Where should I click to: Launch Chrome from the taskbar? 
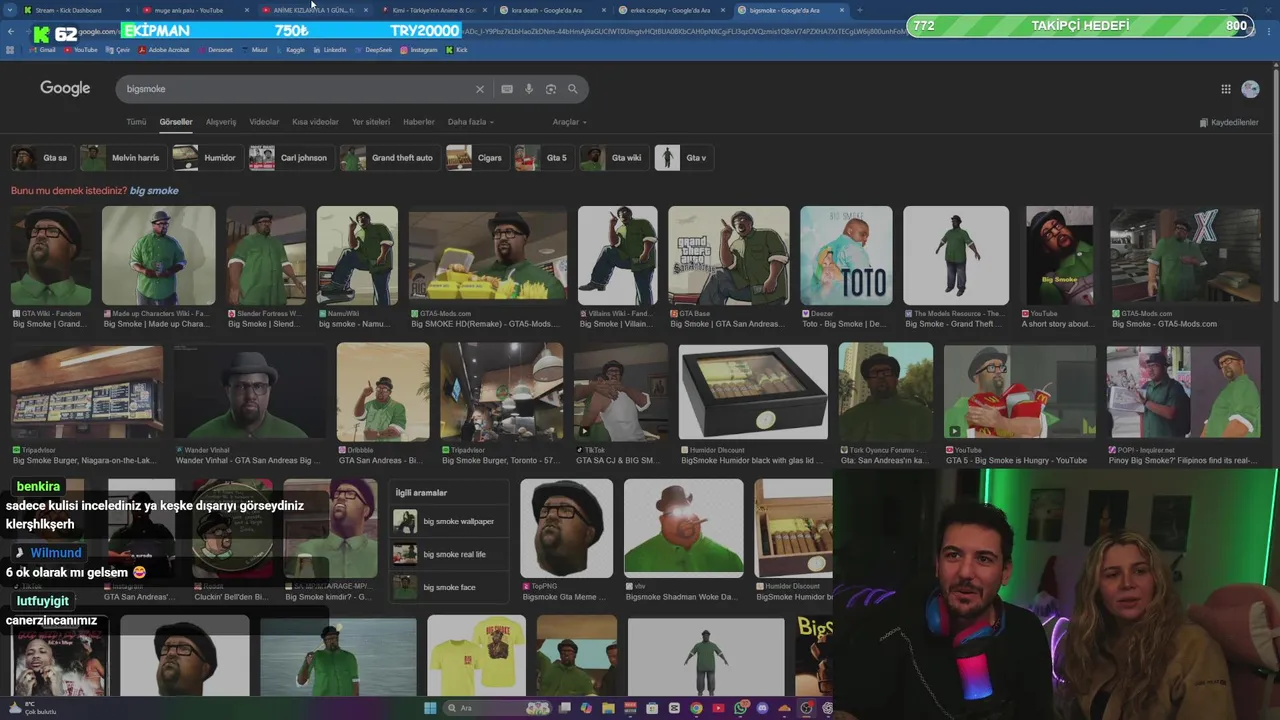pyautogui.click(x=696, y=708)
